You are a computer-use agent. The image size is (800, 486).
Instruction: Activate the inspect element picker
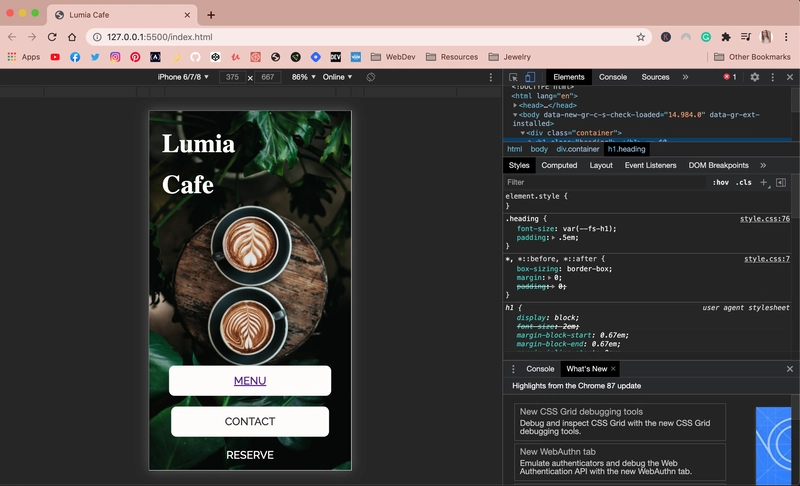click(x=513, y=77)
